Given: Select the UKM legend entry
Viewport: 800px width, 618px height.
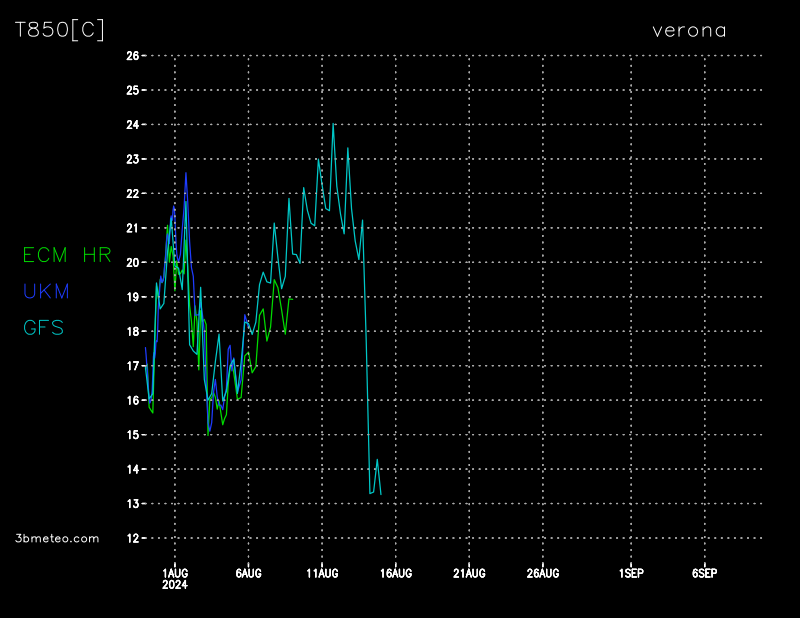Looking at the screenshot, I should [47, 292].
